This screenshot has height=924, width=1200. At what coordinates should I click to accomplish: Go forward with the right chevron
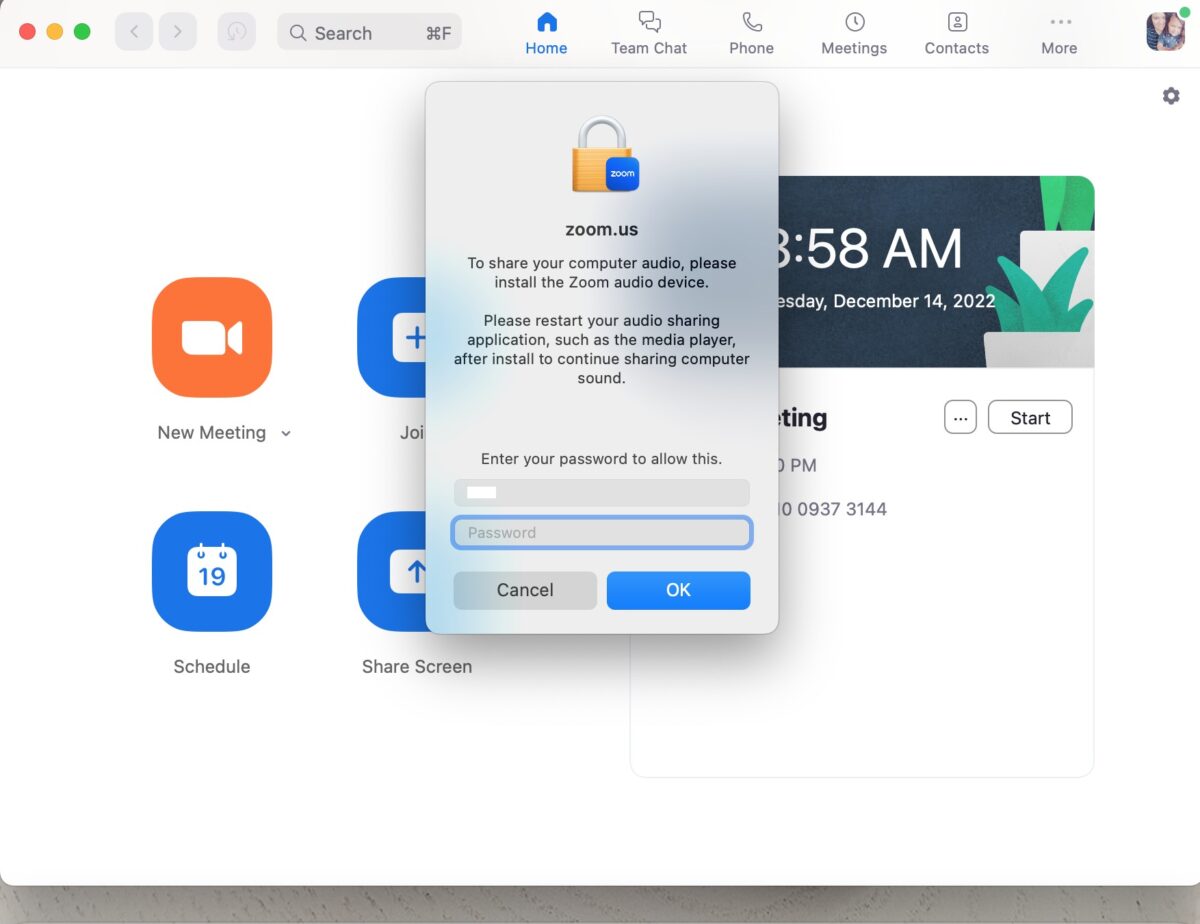[x=178, y=32]
